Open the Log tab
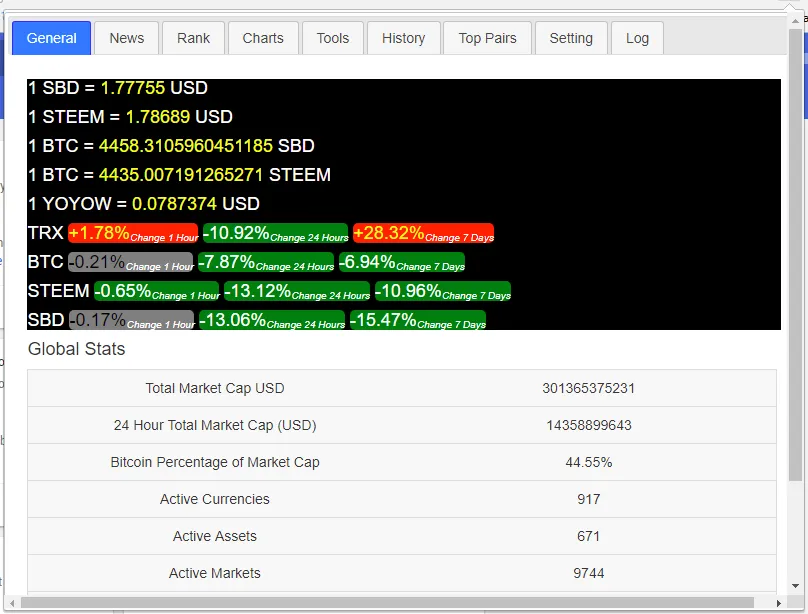The height and width of the screenshot is (614, 808). click(x=637, y=38)
